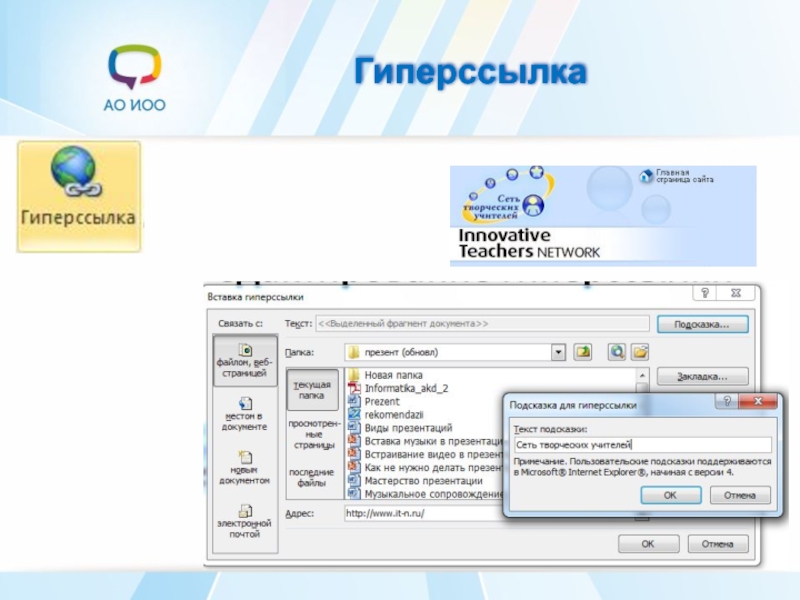The image size is (800, 600).
Task: Click the browse for file folder icon
Action: 640,352
